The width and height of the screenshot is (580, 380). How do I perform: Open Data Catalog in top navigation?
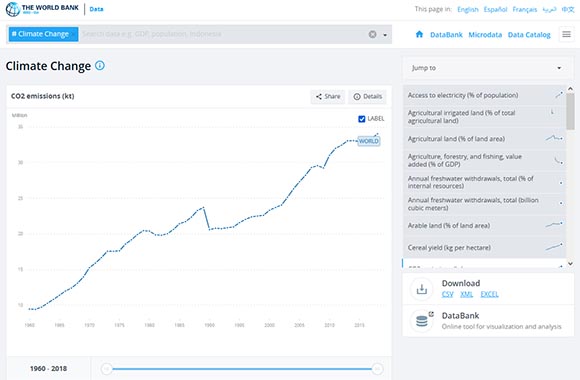coord(529,35)
